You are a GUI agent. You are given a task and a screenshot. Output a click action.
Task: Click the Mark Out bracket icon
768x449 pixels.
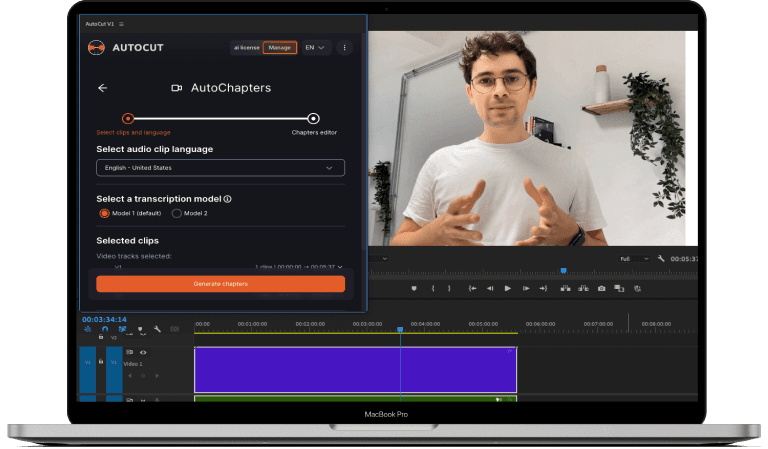coord(449,289)
